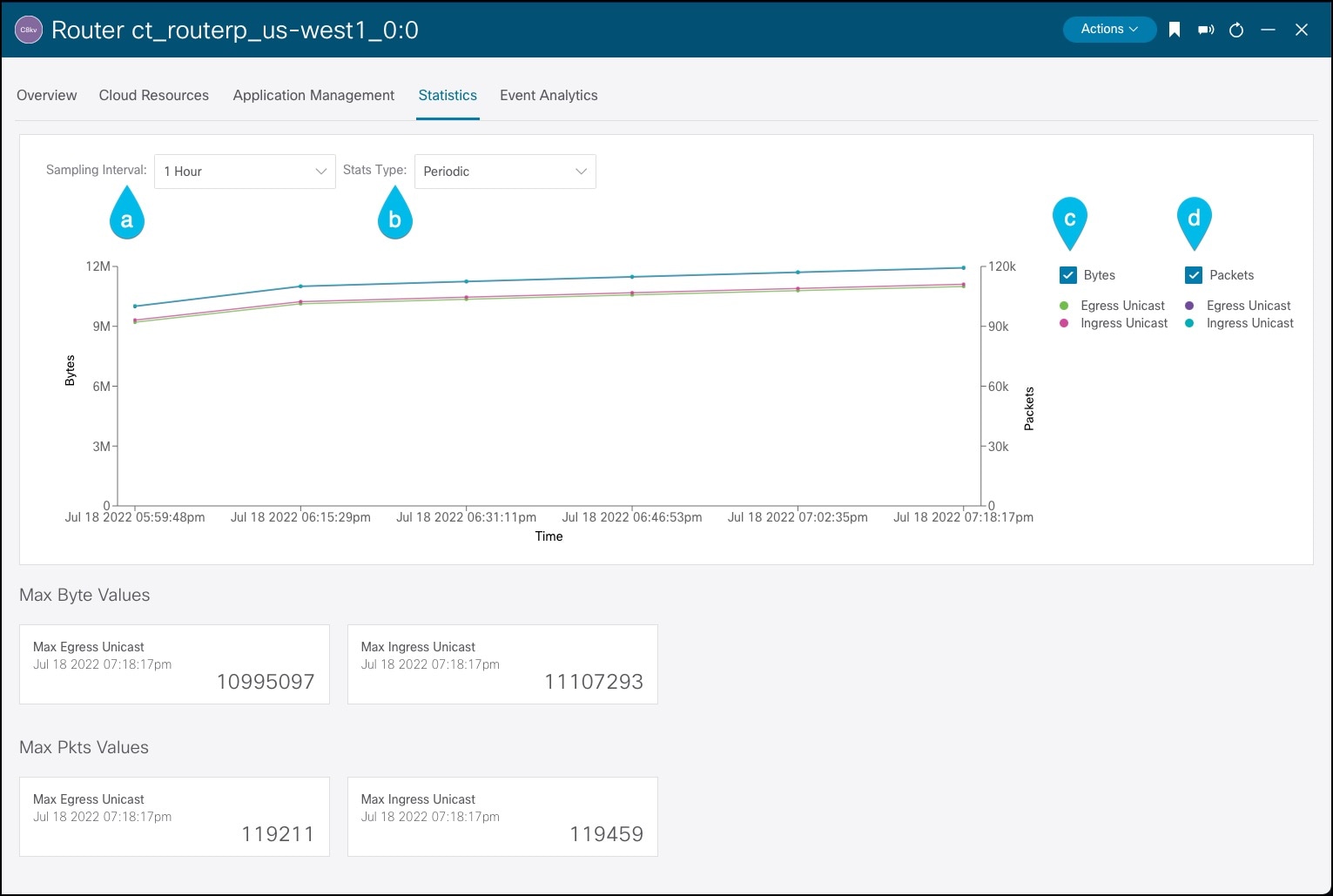Open the feedback announcement icon
This screenshot has width=1333, height=896.
point(1206,29)
